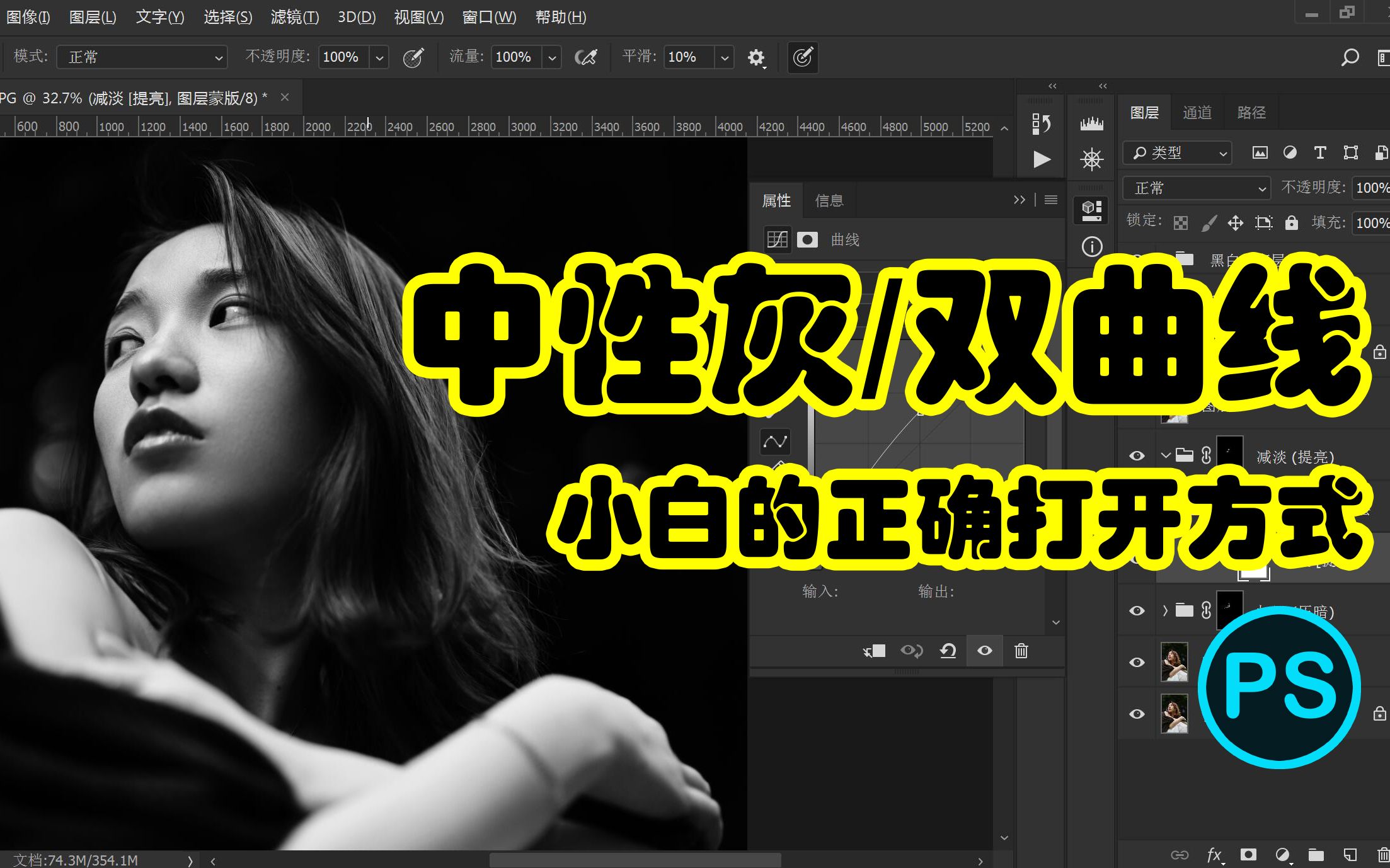Viewport: 1390px width, 868px height.
Task: Click the 流量 100% input field
Action: coord(517,57)
